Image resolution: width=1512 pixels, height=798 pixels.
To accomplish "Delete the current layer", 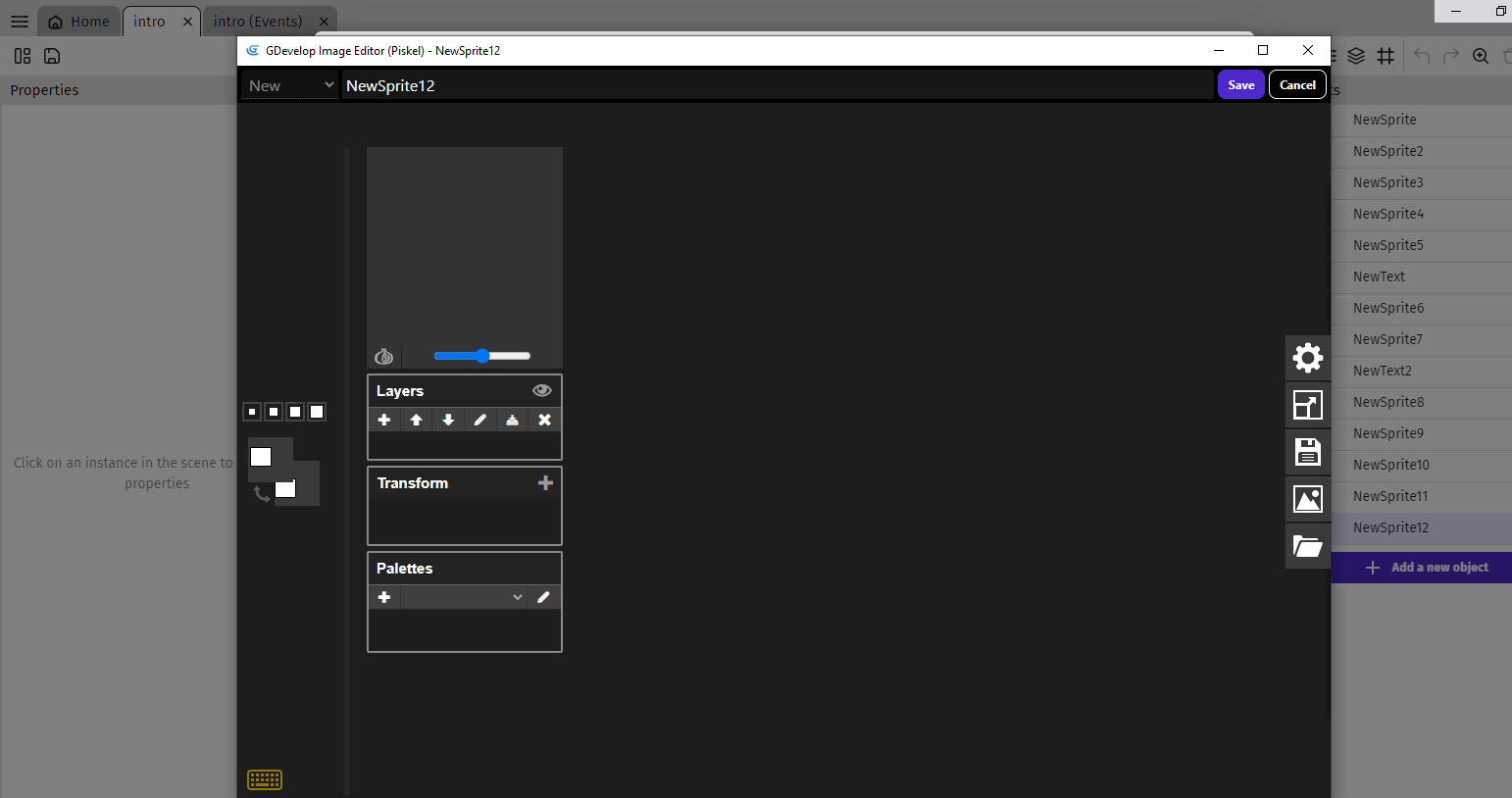I will [544, 420].
